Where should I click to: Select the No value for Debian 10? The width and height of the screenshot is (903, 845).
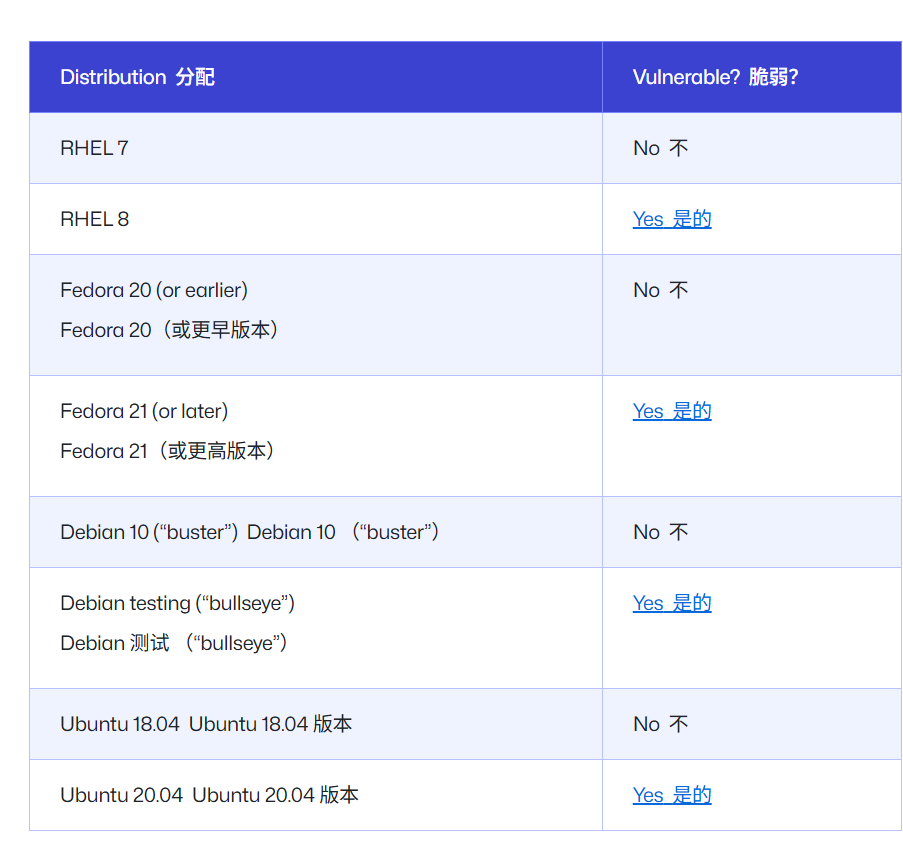point(661,532)
